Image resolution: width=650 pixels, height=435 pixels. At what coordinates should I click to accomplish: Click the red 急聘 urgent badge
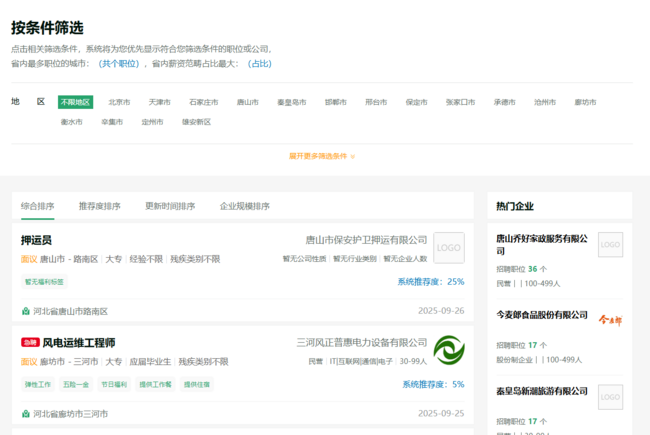coord(30,343)
